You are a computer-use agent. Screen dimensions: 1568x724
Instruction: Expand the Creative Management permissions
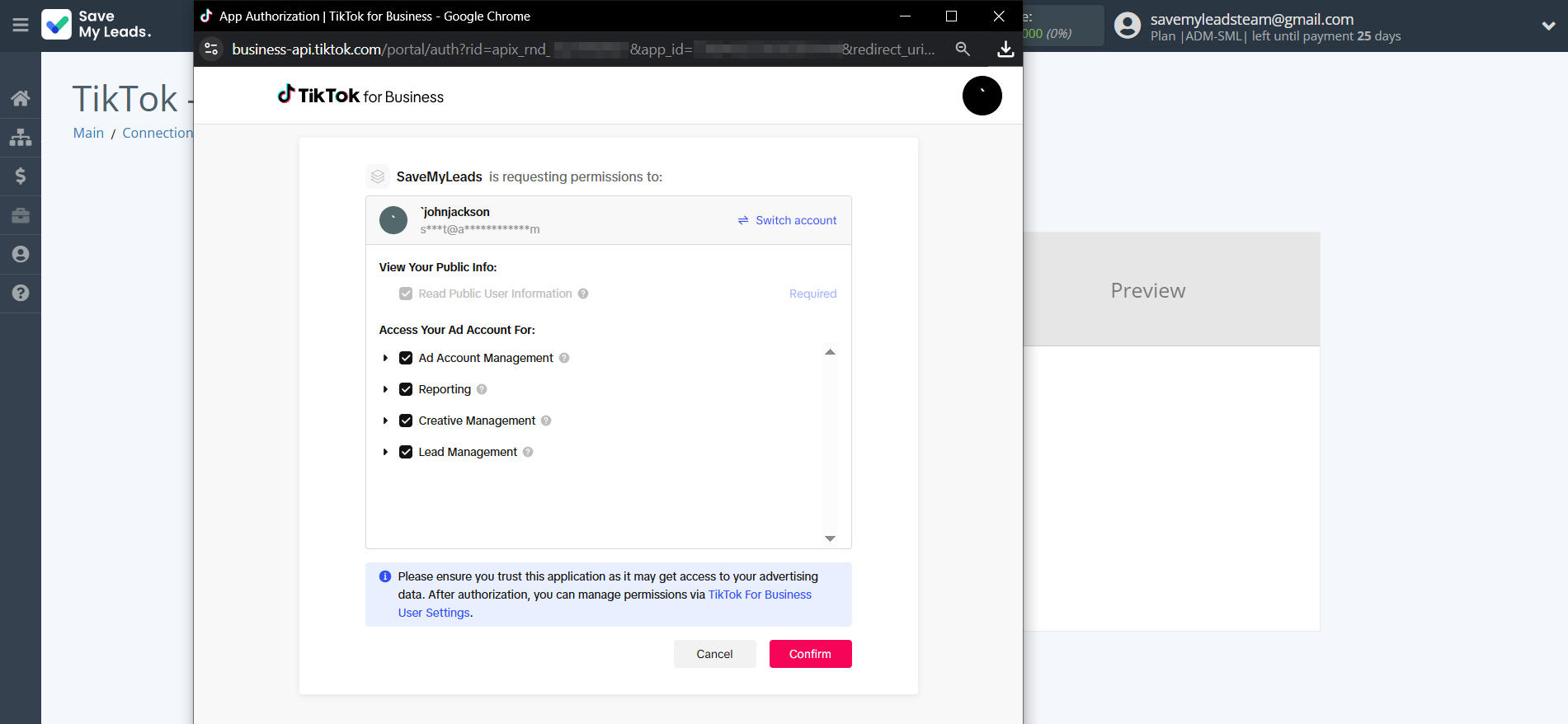point(385,421)
